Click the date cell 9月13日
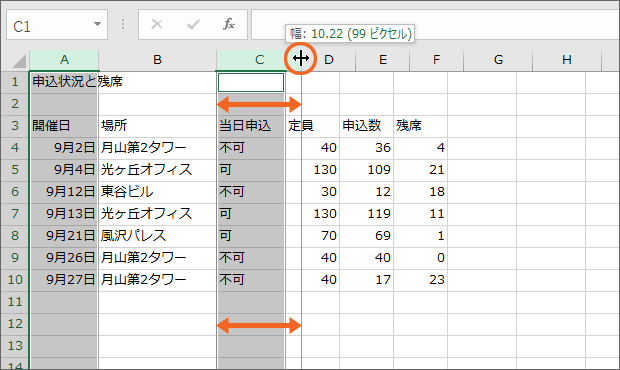Viewport: 620px width, 370px height. point(64,214)
